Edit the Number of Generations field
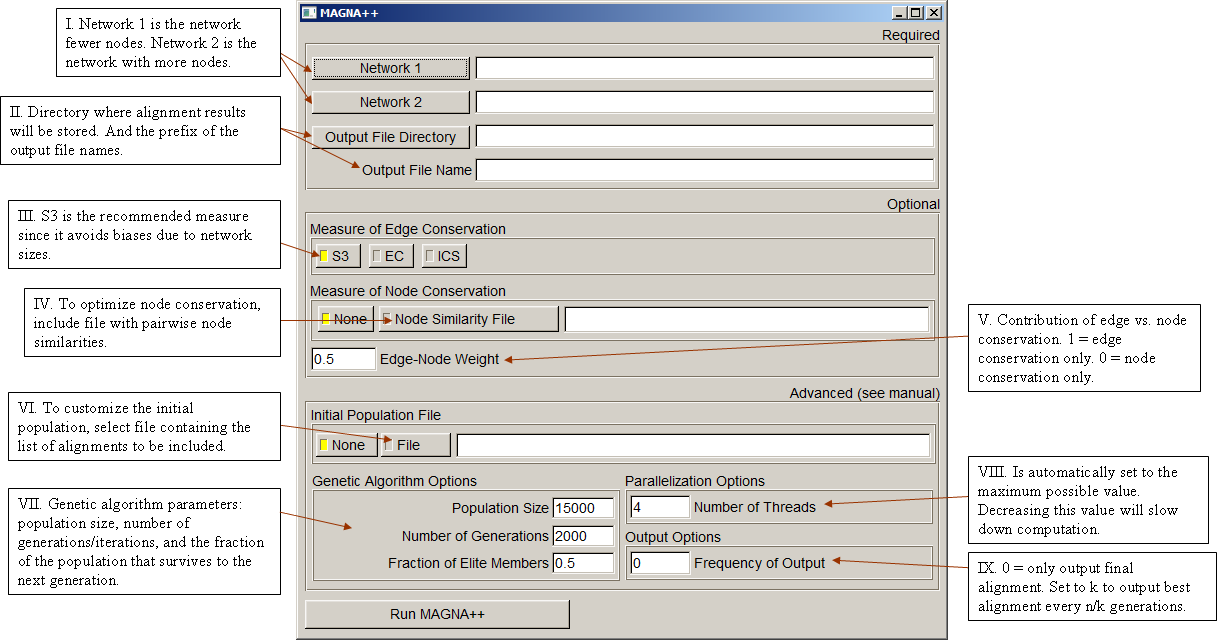The width and height of the screenshot is (1217, 640). (x=583, y=536)
